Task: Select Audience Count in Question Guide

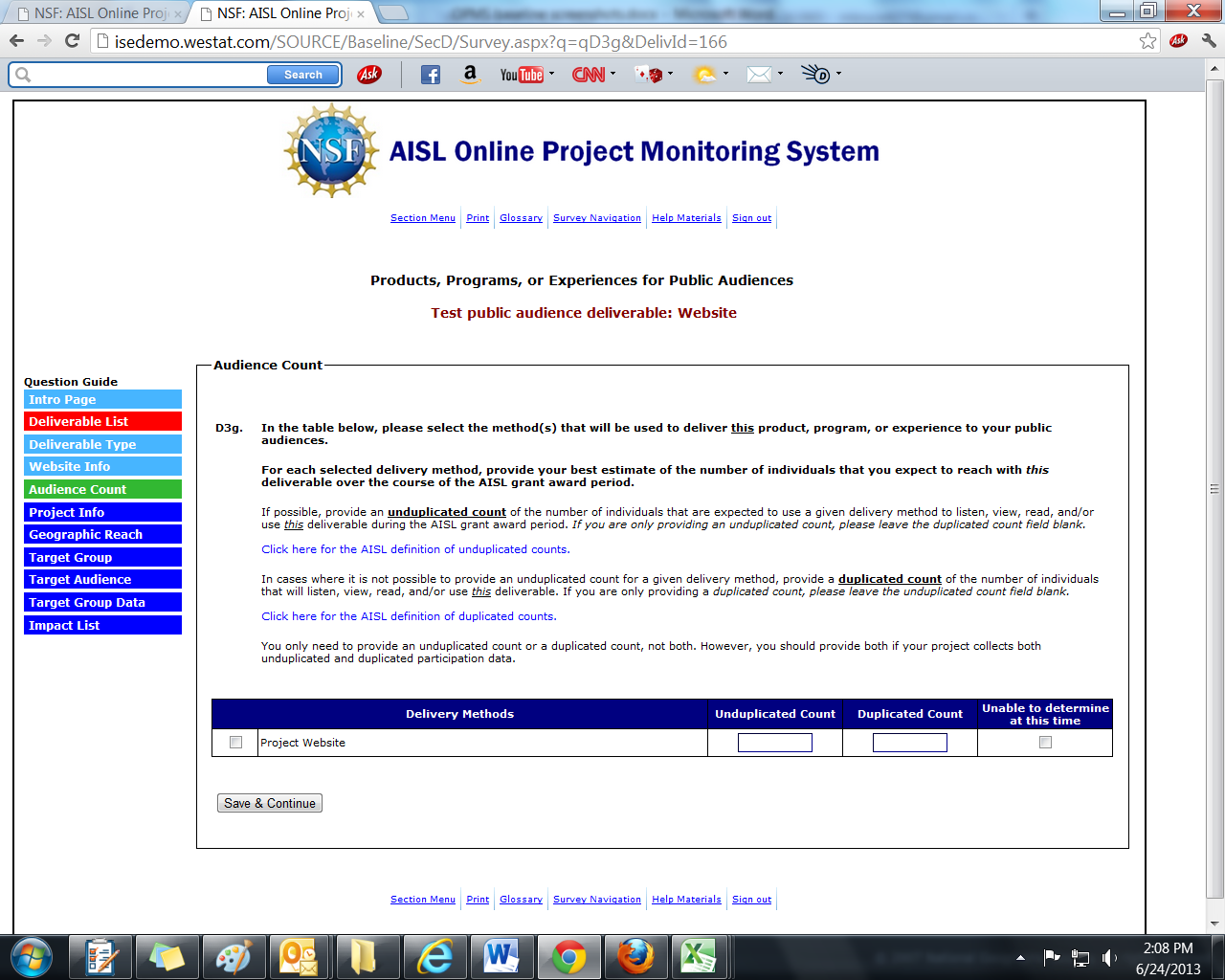Action: (x=102, y=489)
